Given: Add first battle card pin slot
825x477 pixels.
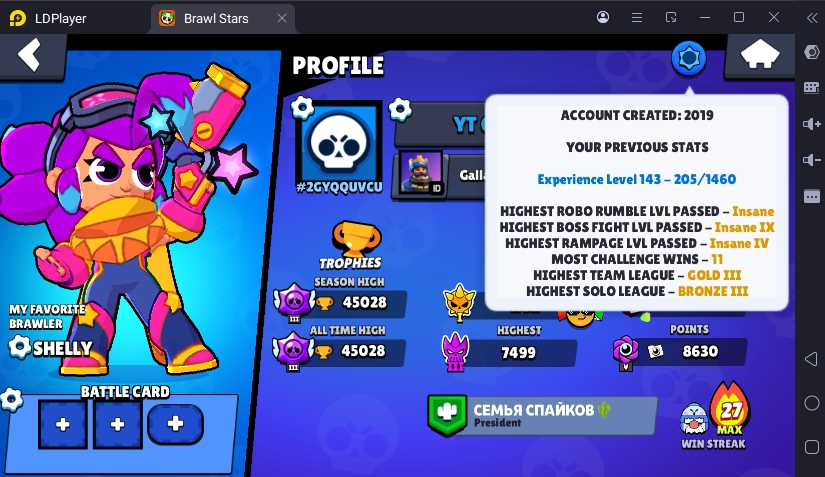Looking at the screenshot, I should pyautogui.click(x=63, y=424).
